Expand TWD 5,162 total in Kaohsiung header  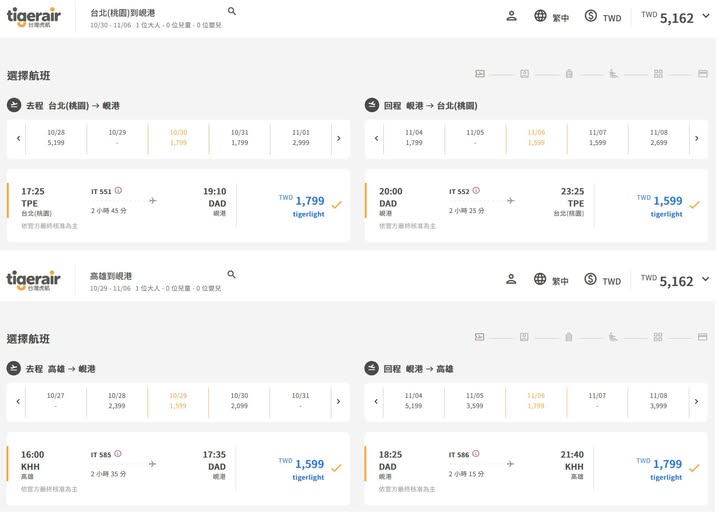click(705, 279)
